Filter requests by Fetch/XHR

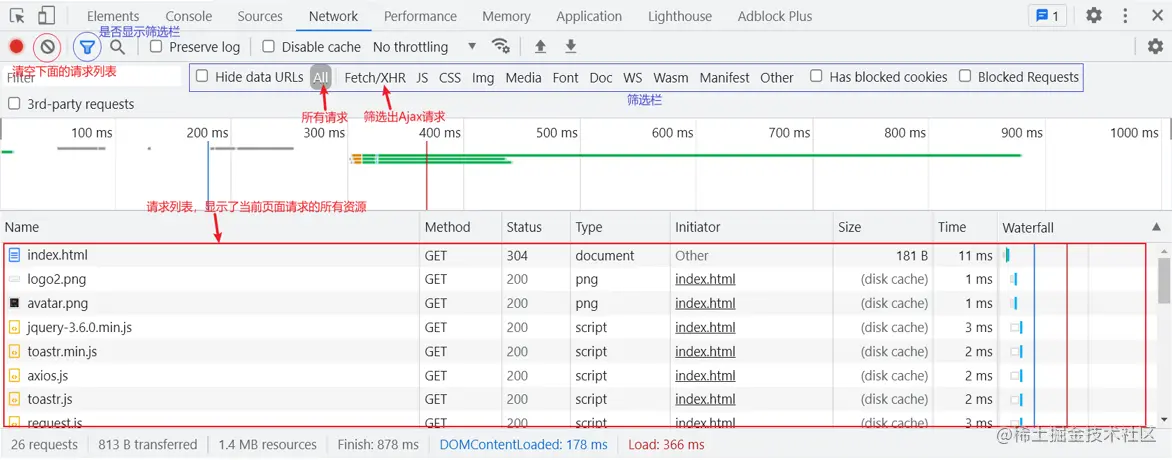[x=375, y=77]
